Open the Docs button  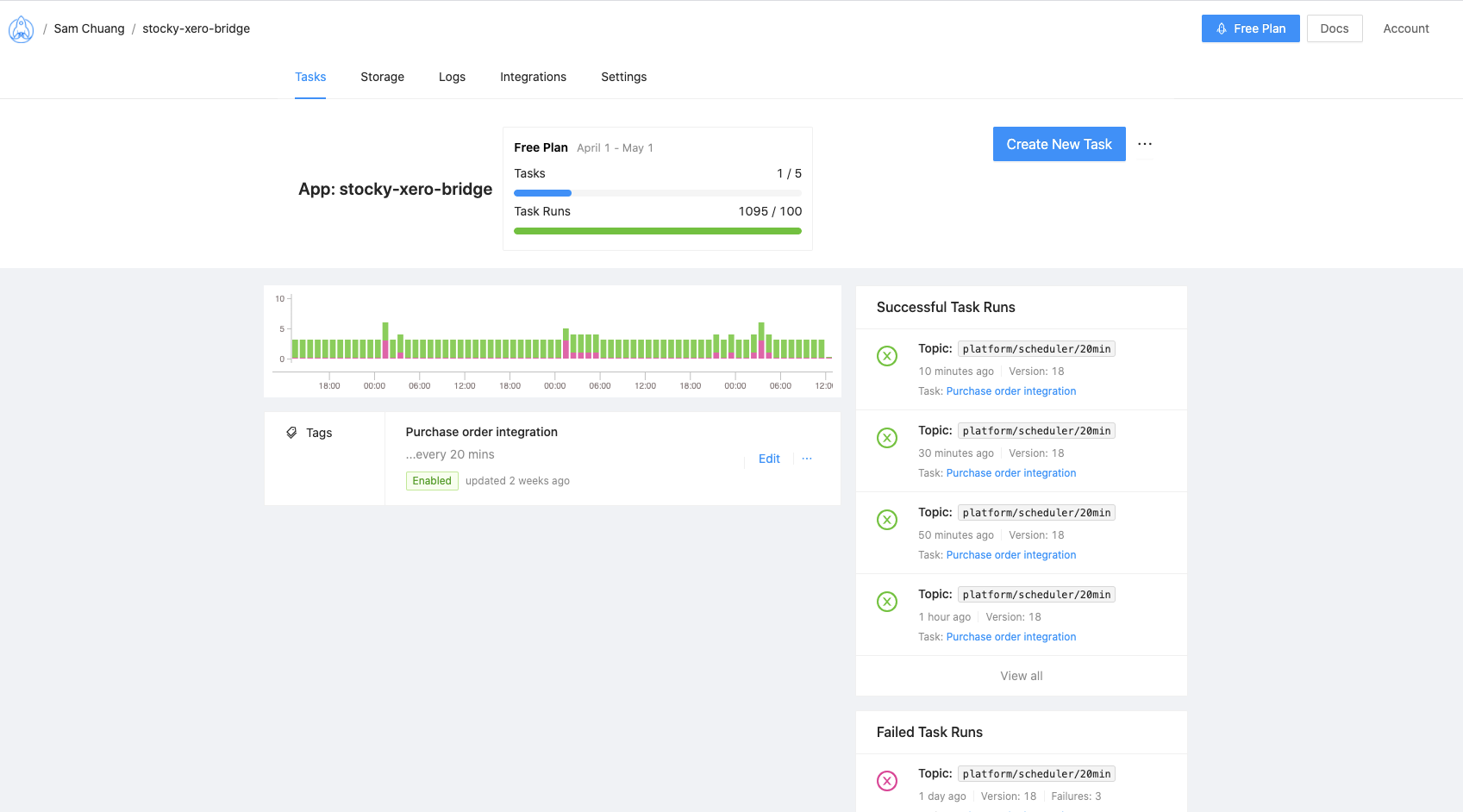(x=1334, y=28)
